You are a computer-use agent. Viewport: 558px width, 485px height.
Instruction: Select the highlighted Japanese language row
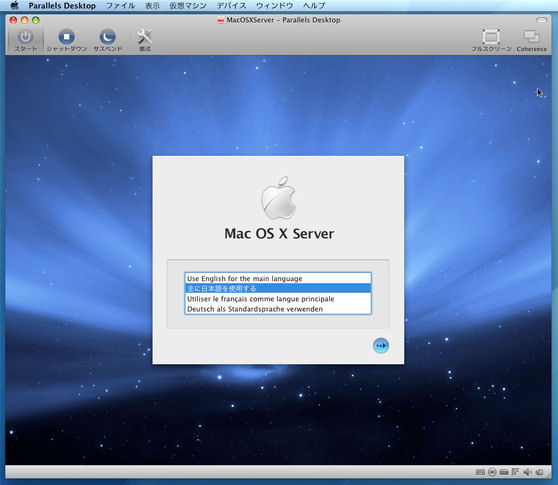click(x=278, y=288)
